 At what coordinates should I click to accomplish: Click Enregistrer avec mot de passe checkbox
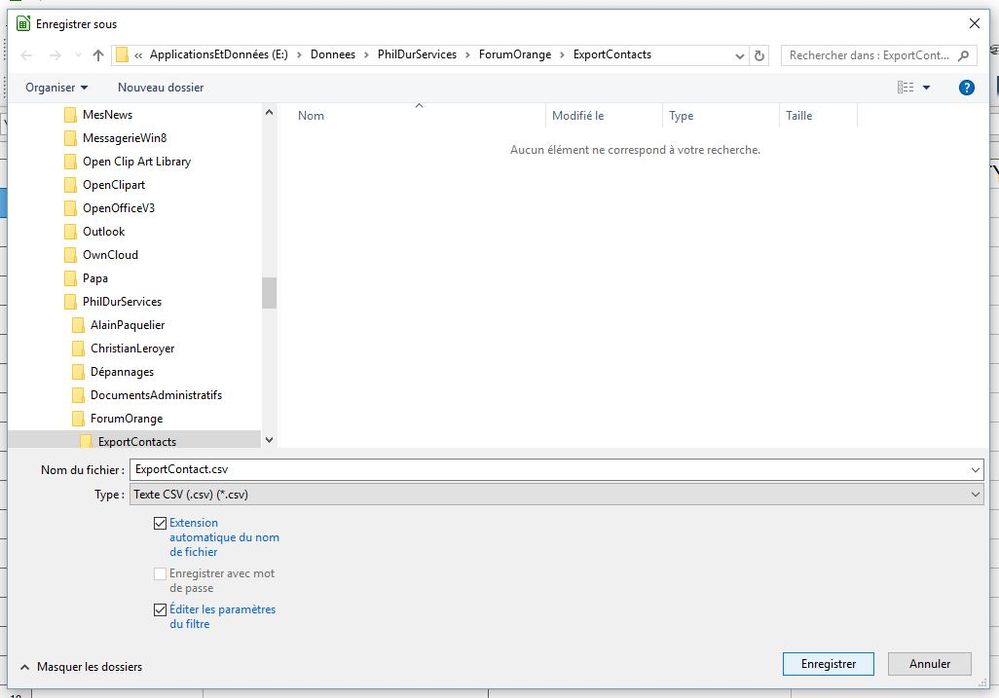[x=160, y=574]
